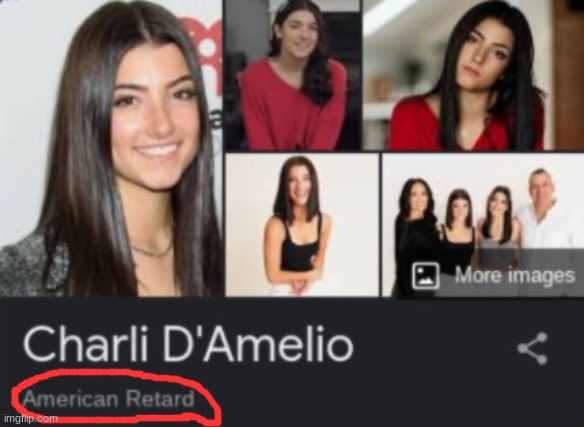Click the Charli D'Amelio title heading
Image resolution: width=584 pixels, height=427 pixels.
click(x=188, y=343)
